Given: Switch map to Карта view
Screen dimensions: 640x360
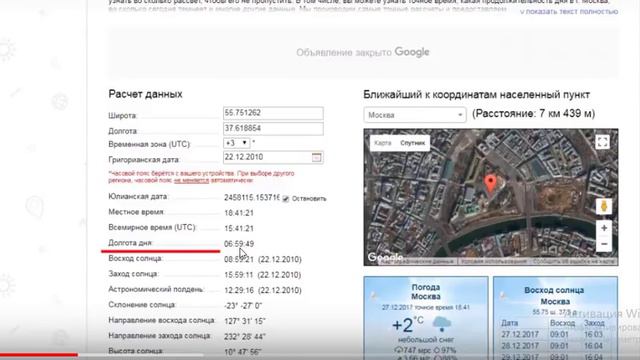Looking at the screenshot, I should point(383,143).
